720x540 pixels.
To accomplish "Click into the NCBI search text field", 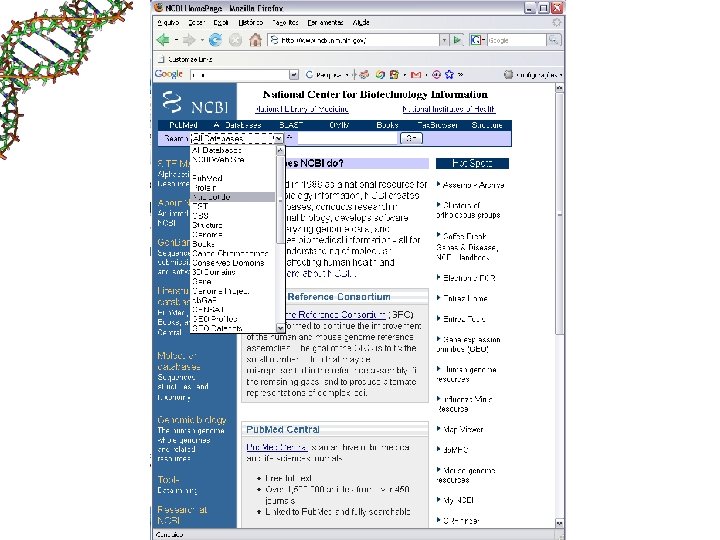I will point(347,138).
